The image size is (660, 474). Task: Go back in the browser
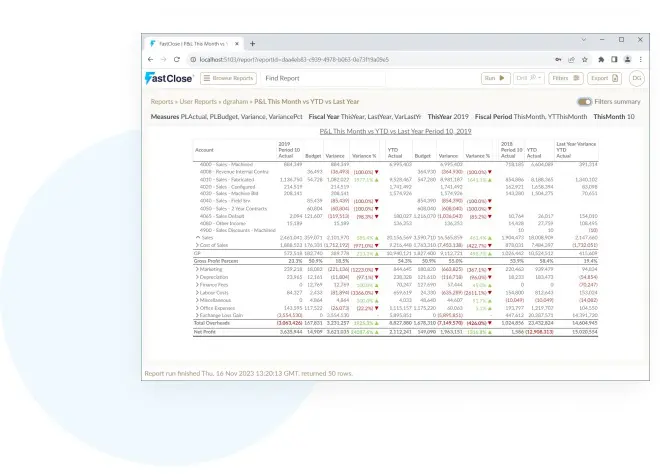[153, 60]
